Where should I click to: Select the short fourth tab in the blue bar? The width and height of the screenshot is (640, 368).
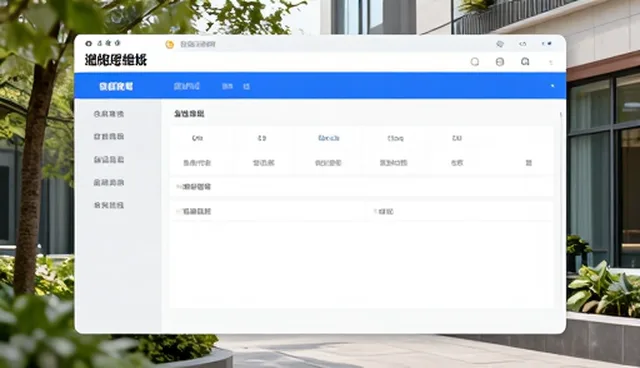[x=247, y=86]
